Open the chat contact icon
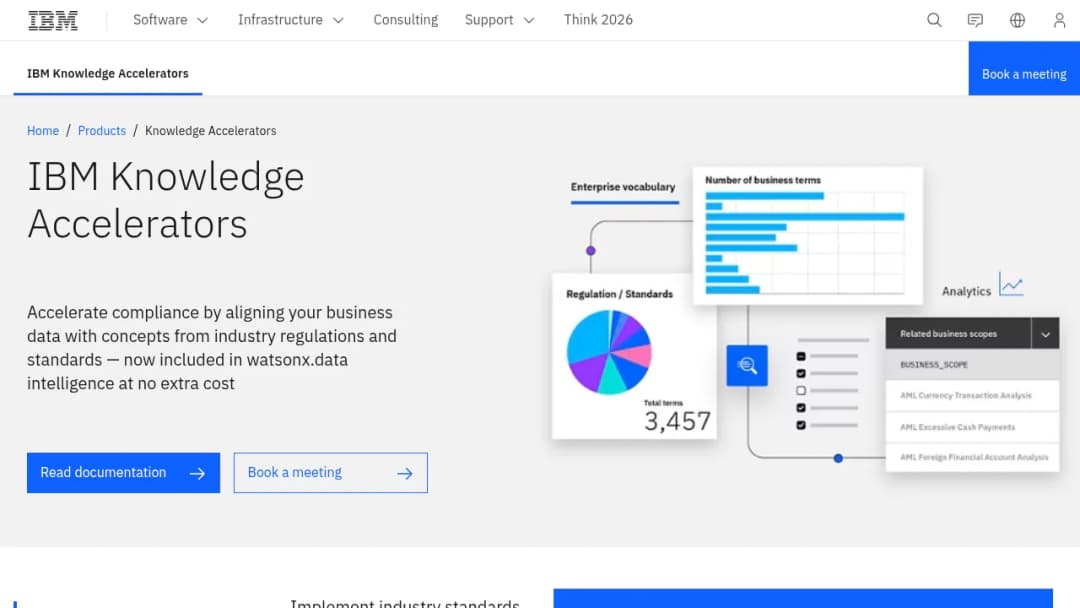 [x=975, y=20]
